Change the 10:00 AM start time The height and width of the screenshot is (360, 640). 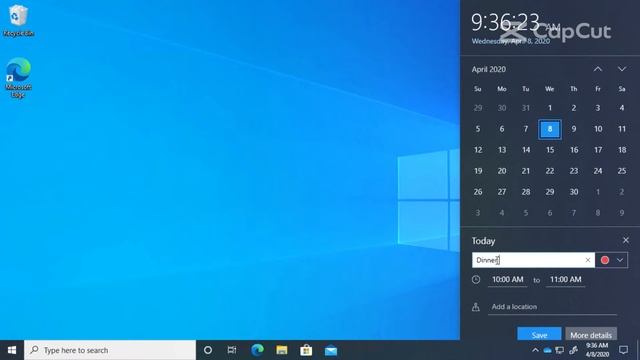pyautogui.click(x=507, y=280)
